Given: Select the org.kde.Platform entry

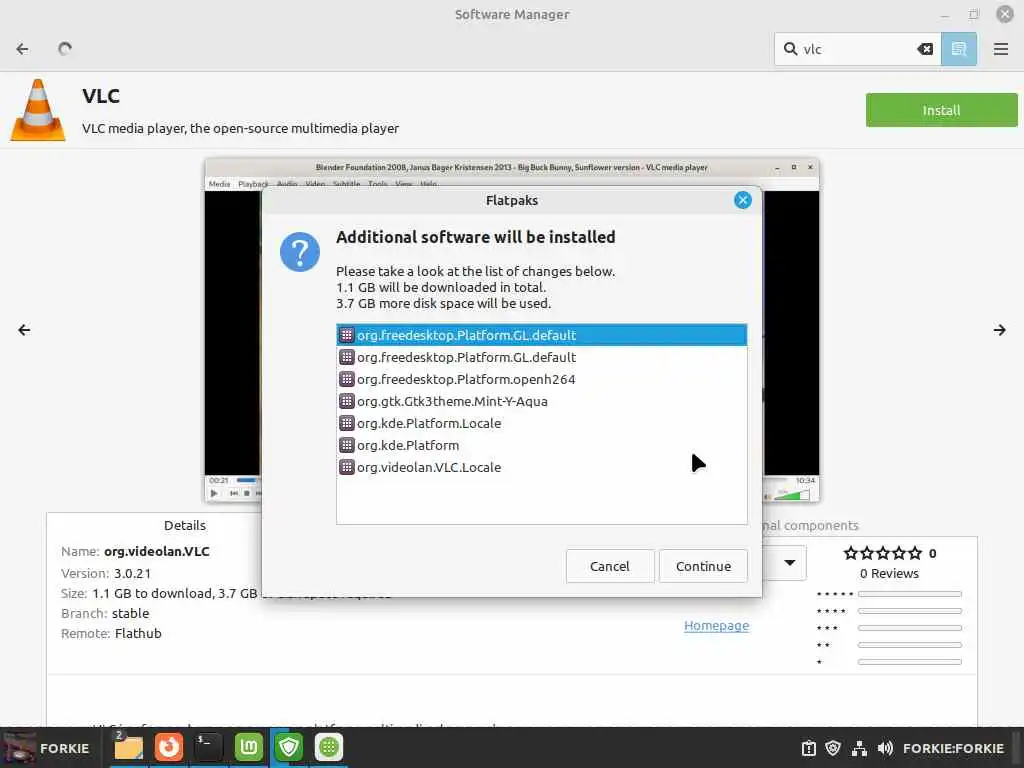Looking at the screenshot, I should (541, 445).
